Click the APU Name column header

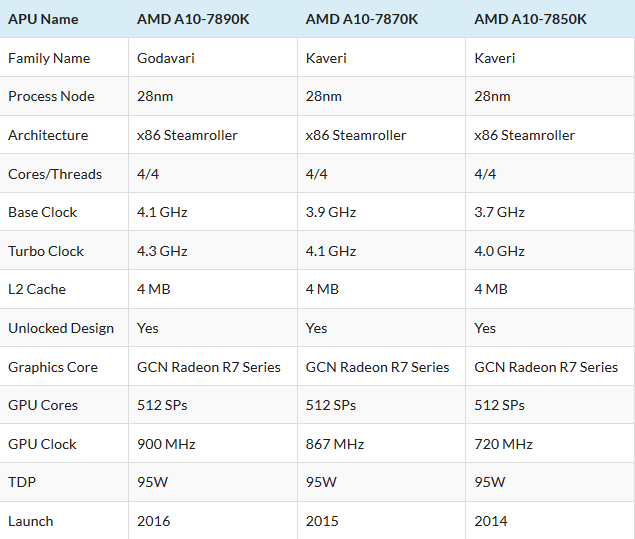pyautogui.click(x=43, y=19)
